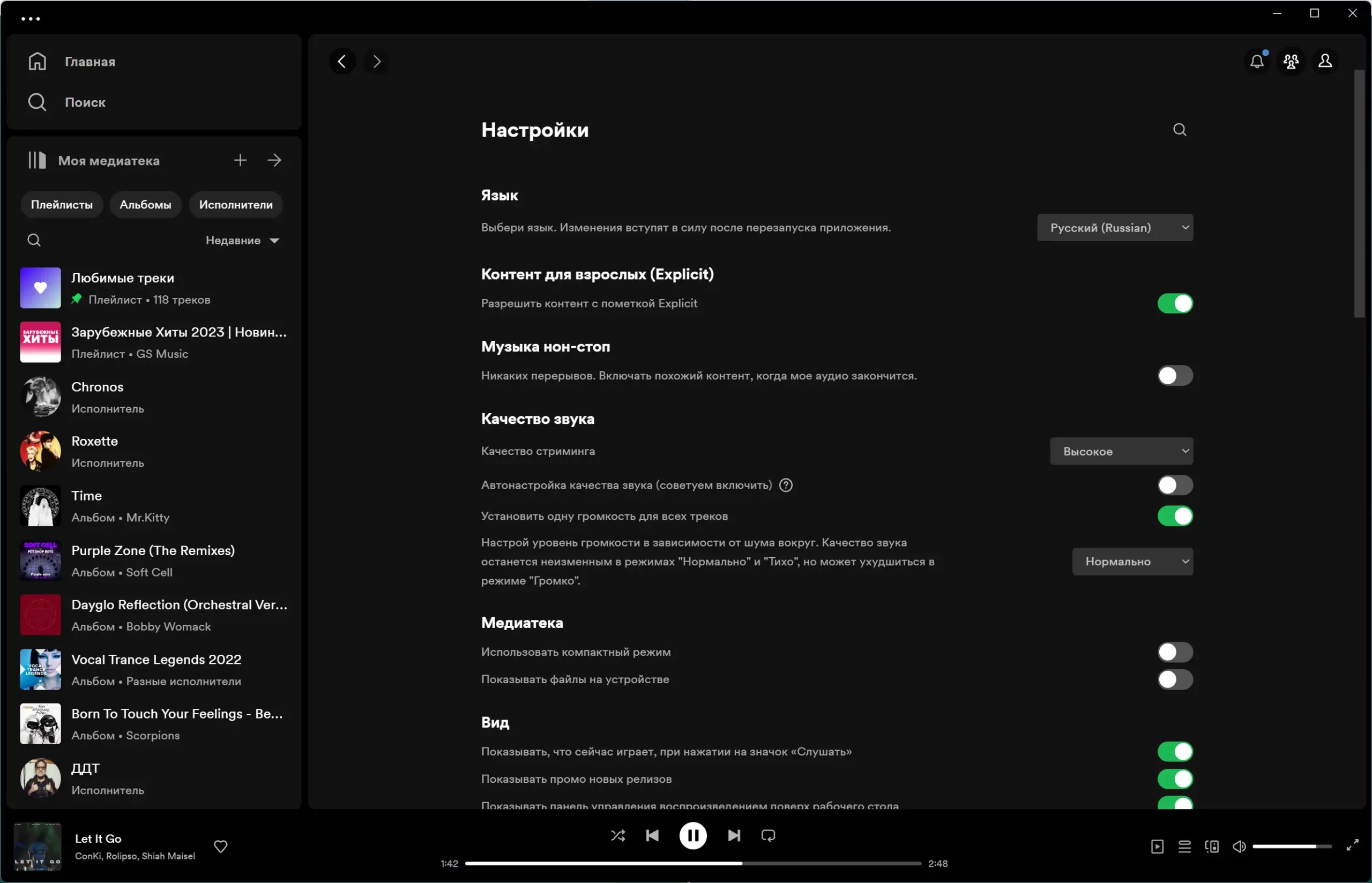1372x883 pixels.
Task: Open the language dropdown Русский (Russian)
Action: tap(1115, 228)
